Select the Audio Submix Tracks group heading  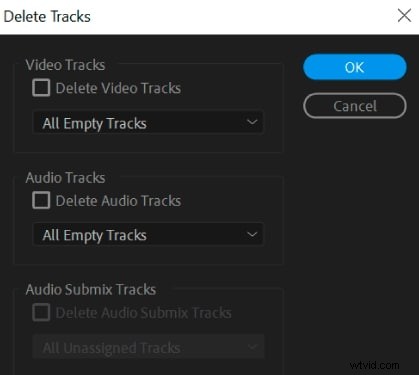pyautogui.click(x=91, y=289)
